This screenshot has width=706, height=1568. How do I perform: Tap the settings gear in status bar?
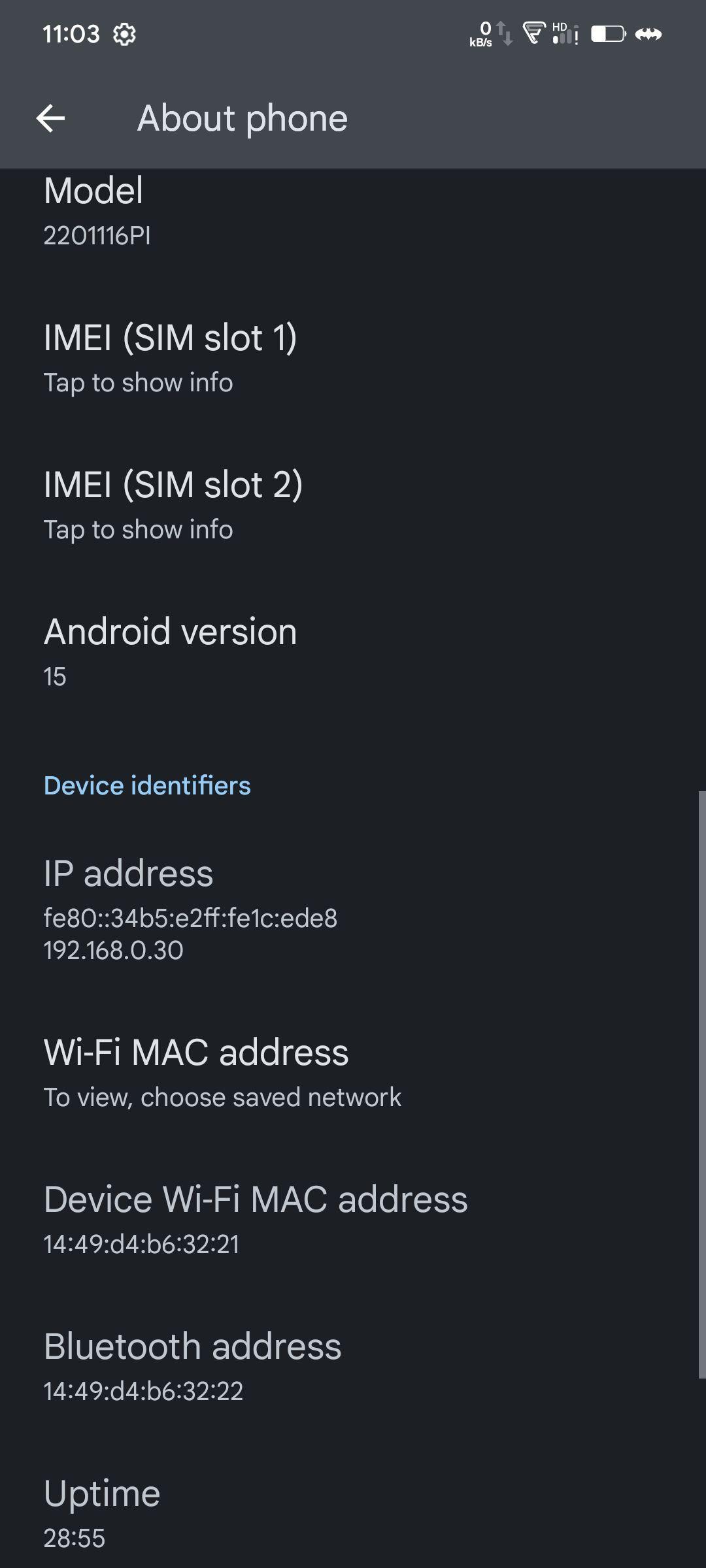coord(124,34)
